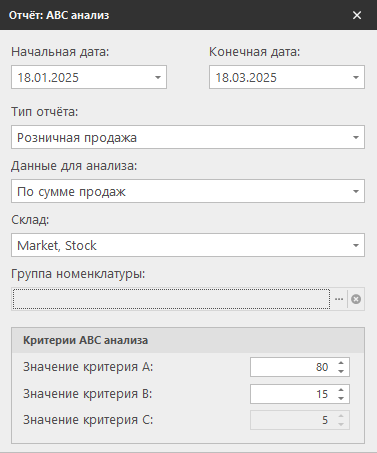Click the Market, Stock warehouse field
The image size is (377, 453).
coord(188,245)
